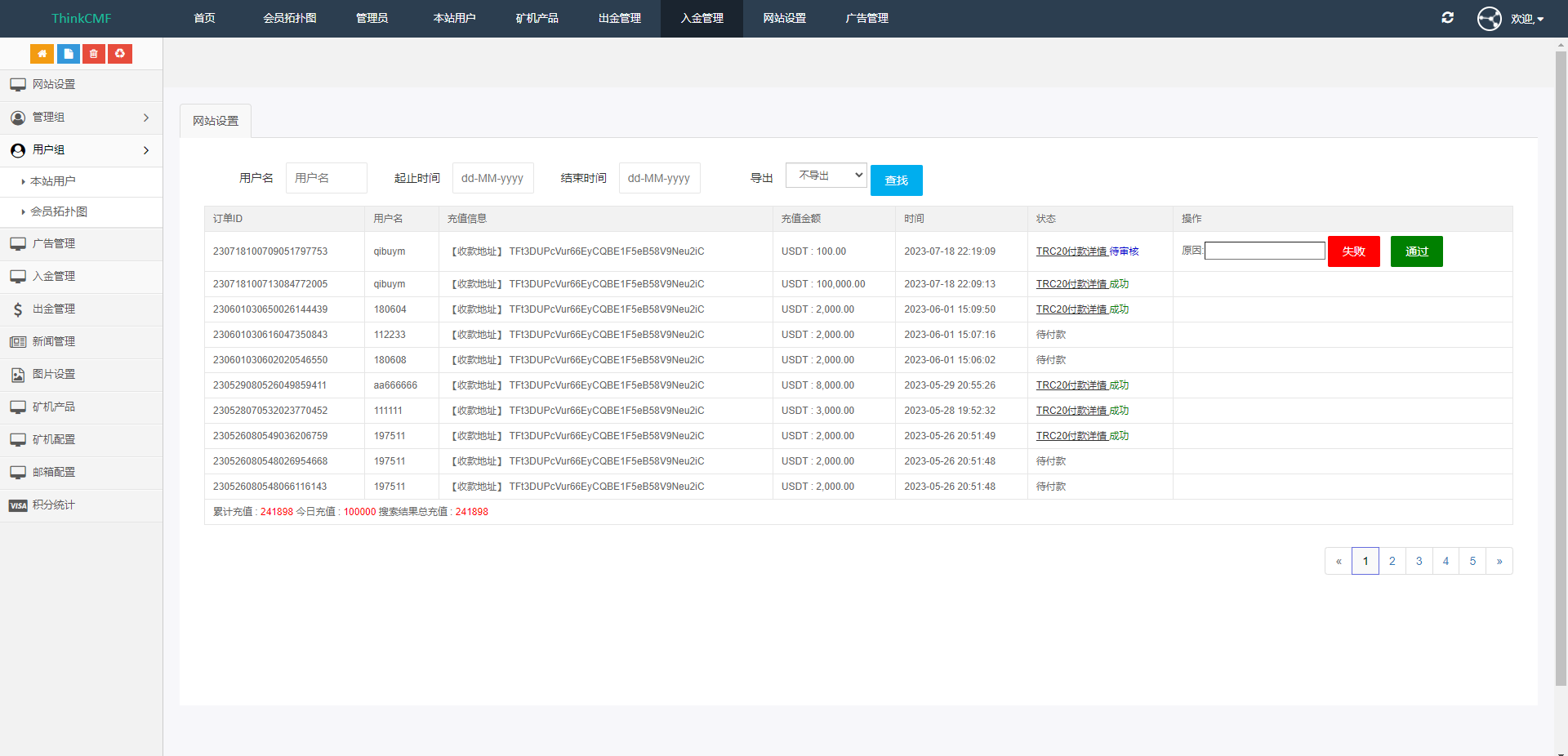This screenshot has width=1568, height=756.
Task: Open the 导出 export dropdown
Action: coord(826,176)
